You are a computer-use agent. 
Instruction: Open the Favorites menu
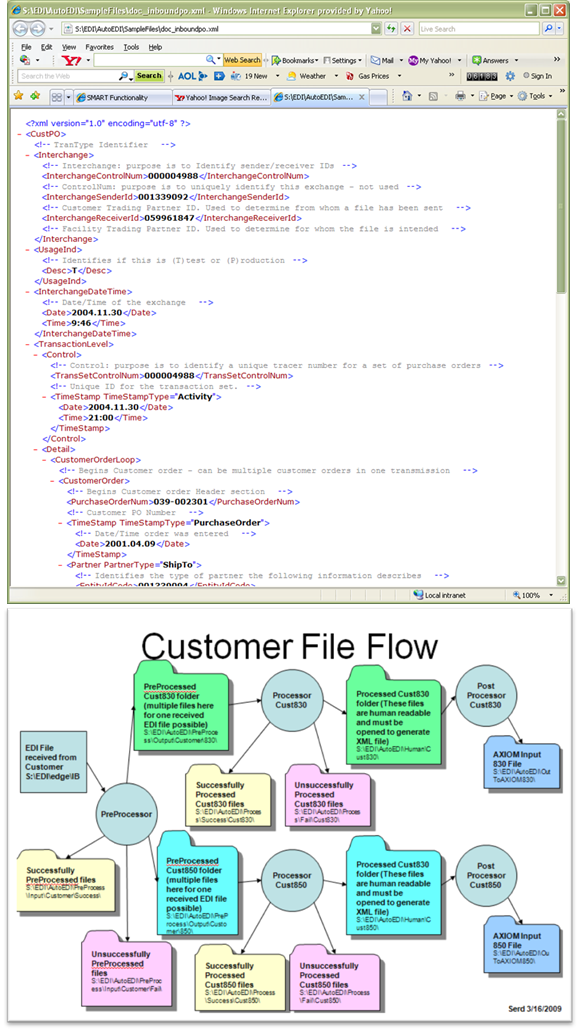(x=99, y=47)
